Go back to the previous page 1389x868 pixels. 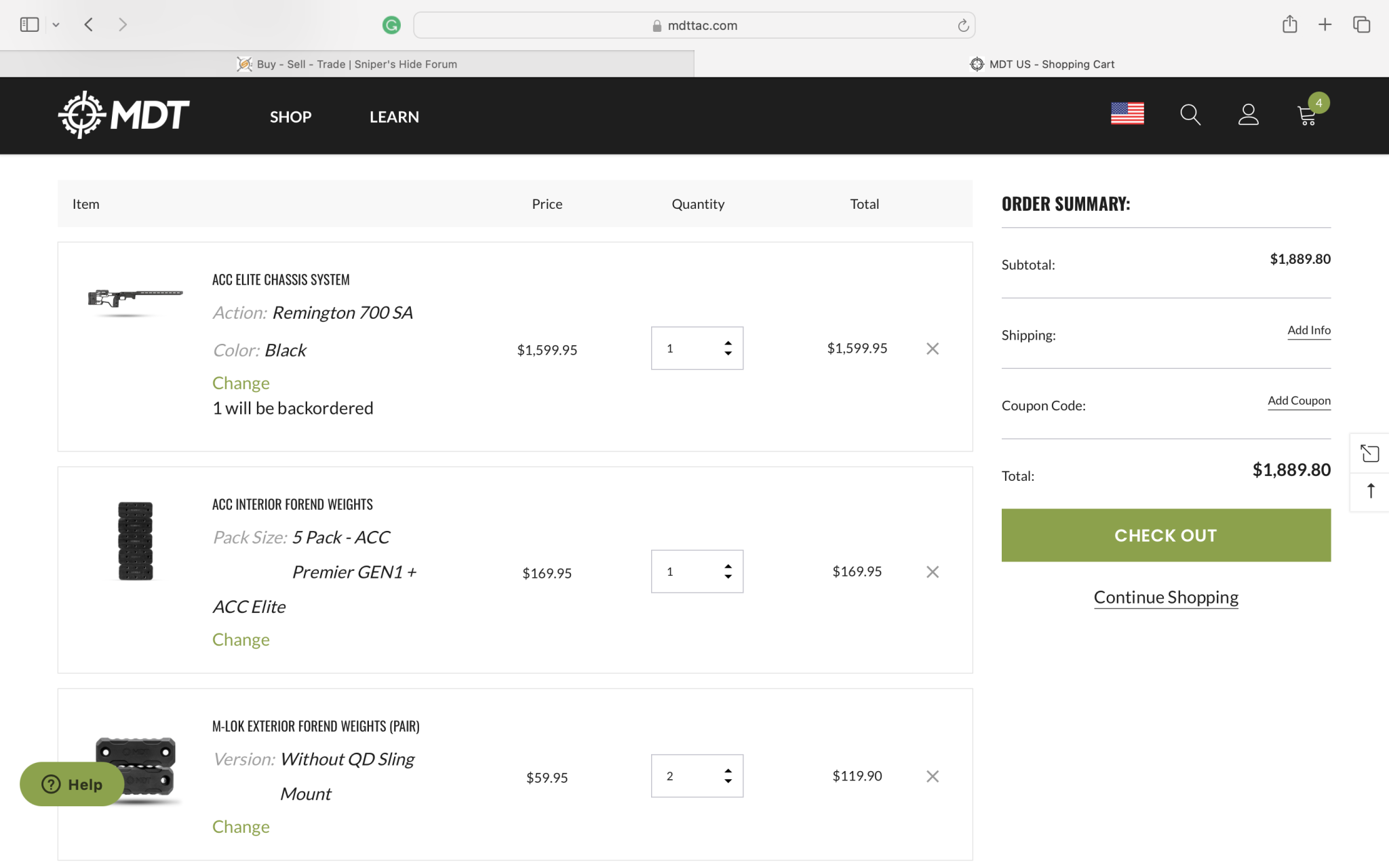(88, 25)
